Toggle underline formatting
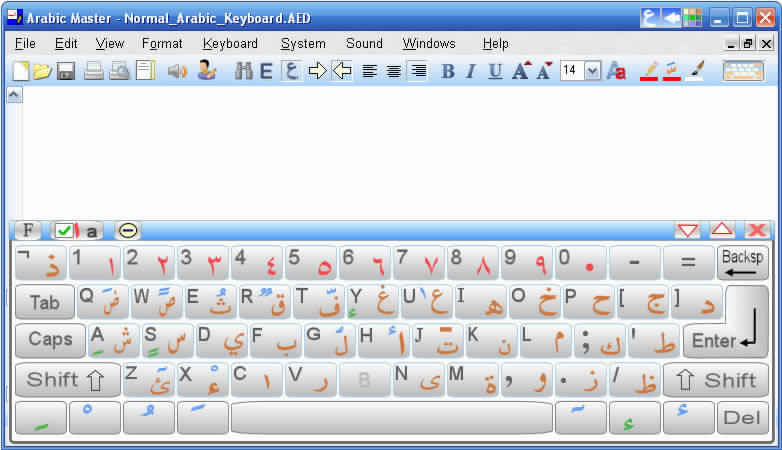This screenshot has height=450, width=782. tap(495, 72)
